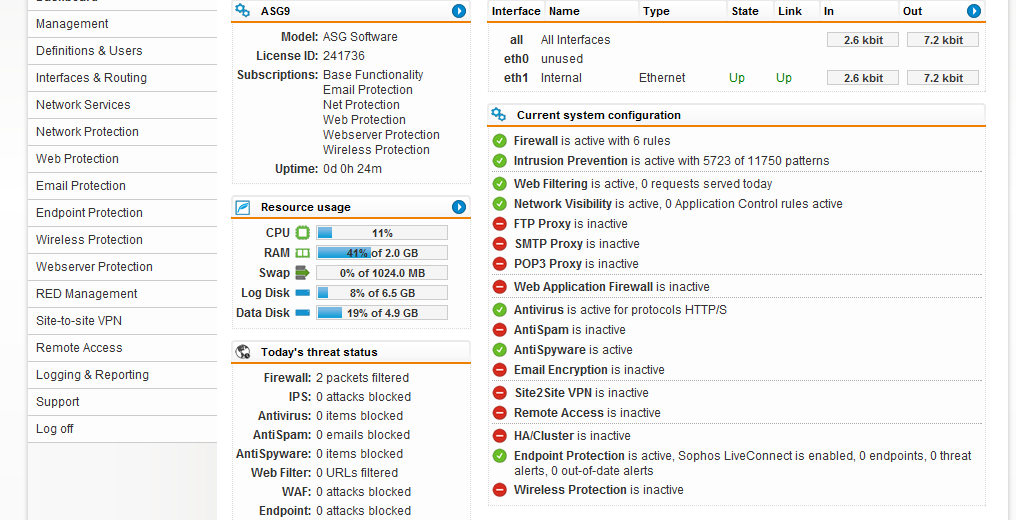Open the Network Protection menu
This screenshot has height=520, width=1016.
pos(87,132)
